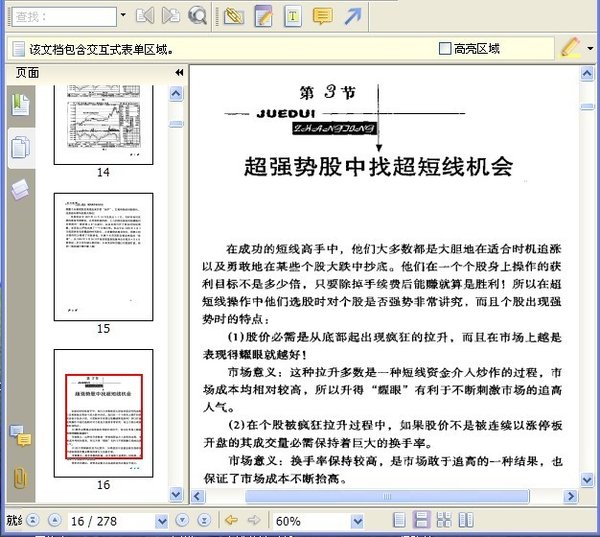The width and height of the screenshot is (600, 537).
Task: Click the form highlight pencil icon
Action: pos(570,47)
